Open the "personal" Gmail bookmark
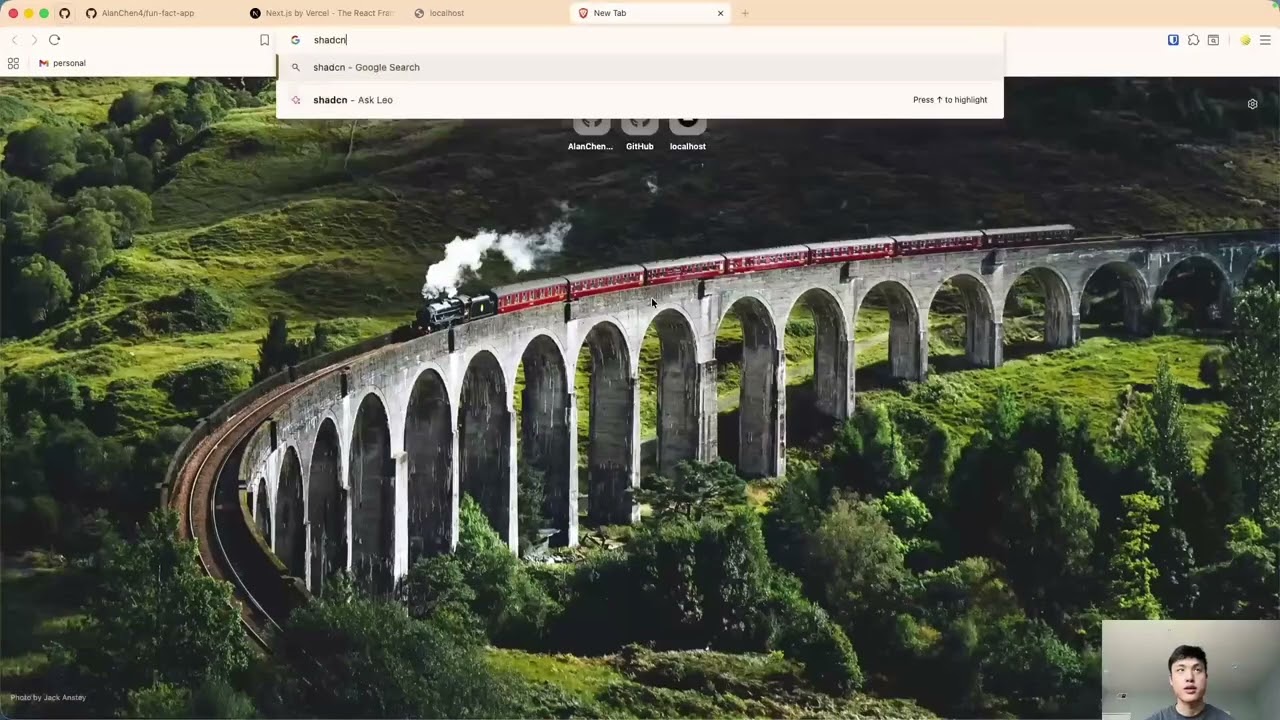 (x=62, y=63)
